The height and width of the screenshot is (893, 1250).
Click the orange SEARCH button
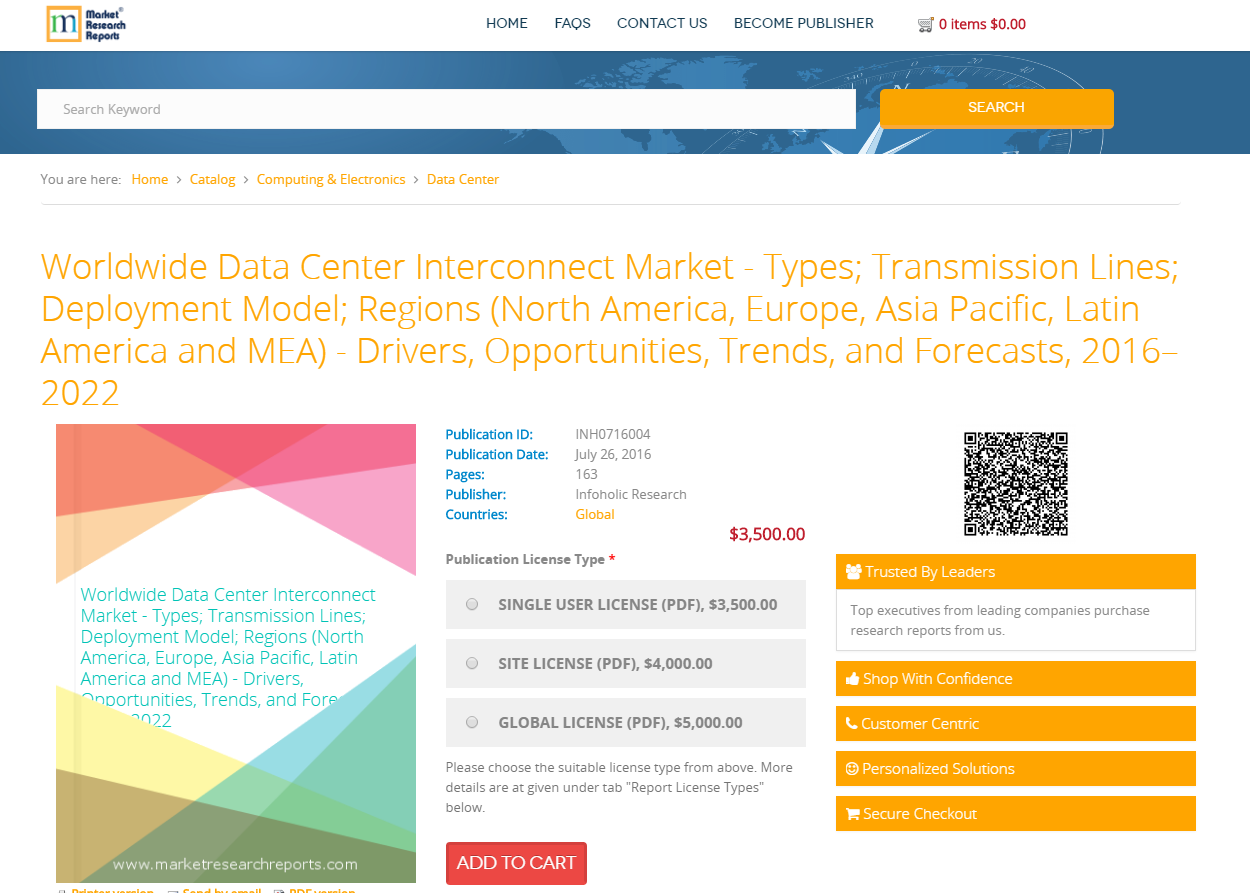(997, 108)
